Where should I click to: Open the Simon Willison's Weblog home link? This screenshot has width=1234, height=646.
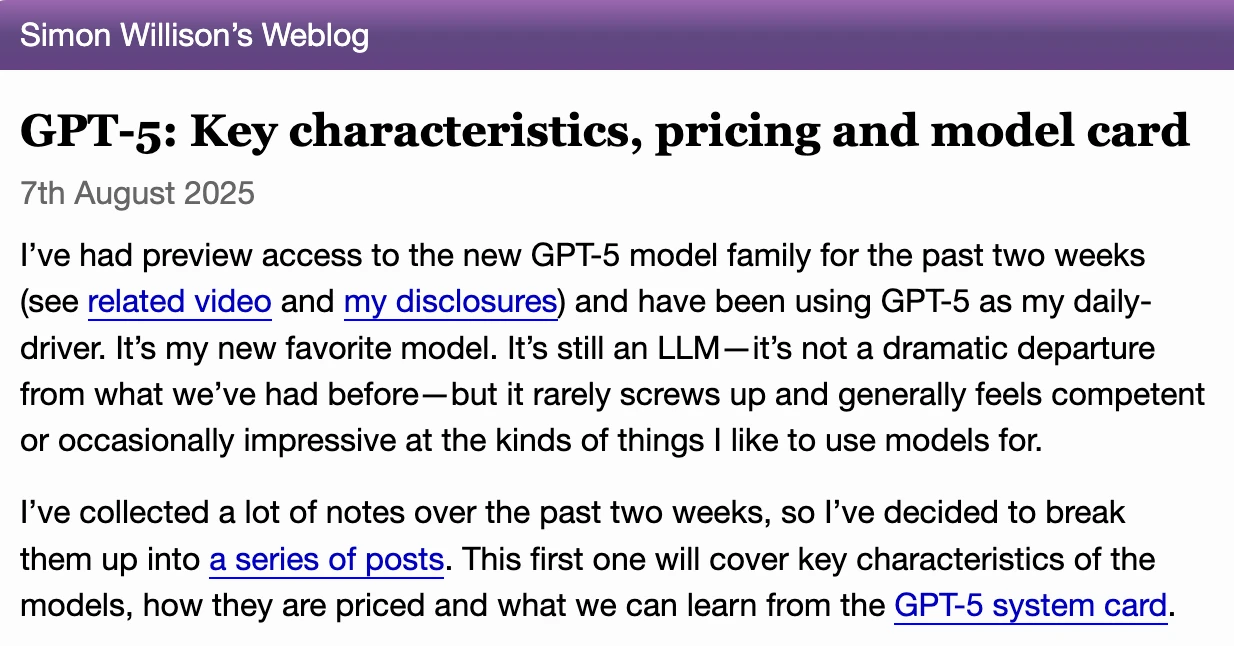(x=194, y=36)
